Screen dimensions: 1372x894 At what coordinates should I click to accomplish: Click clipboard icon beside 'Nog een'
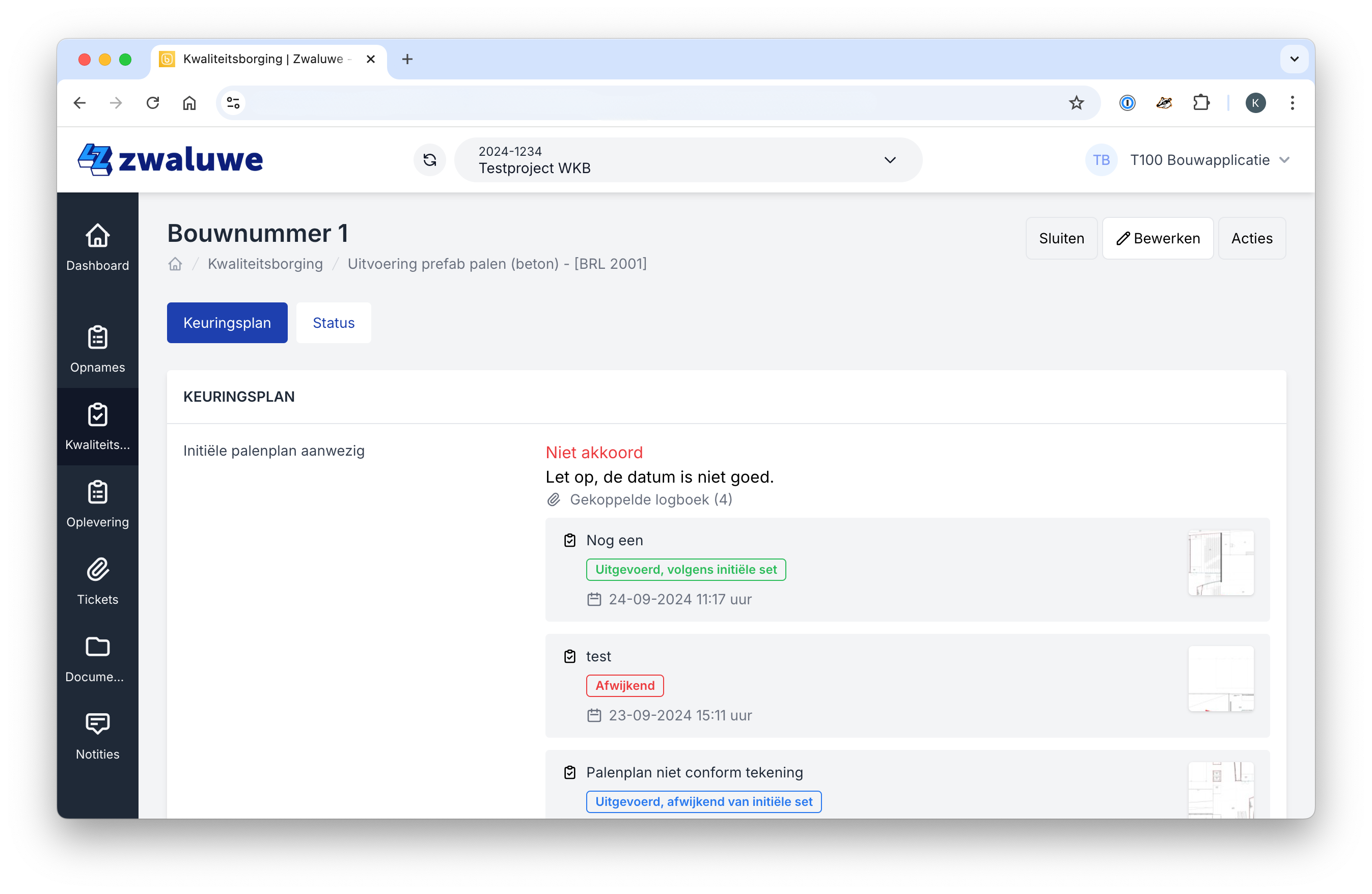(569, 540)
